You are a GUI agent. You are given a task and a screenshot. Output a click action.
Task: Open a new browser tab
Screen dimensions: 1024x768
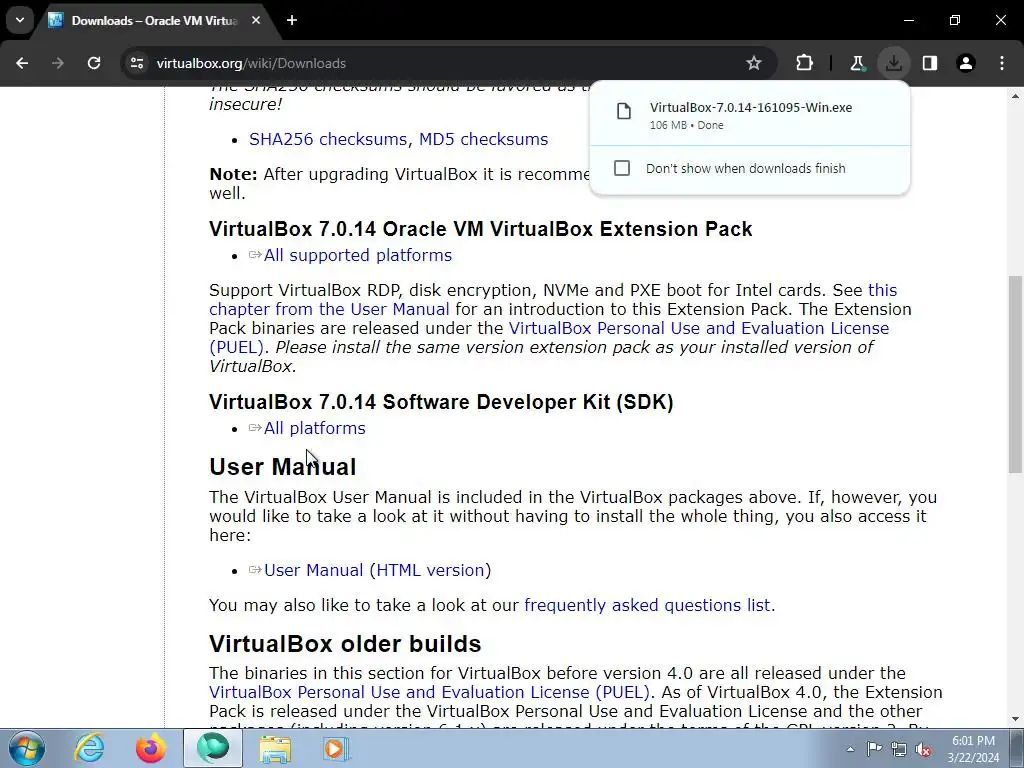click(x=292, y=20)
